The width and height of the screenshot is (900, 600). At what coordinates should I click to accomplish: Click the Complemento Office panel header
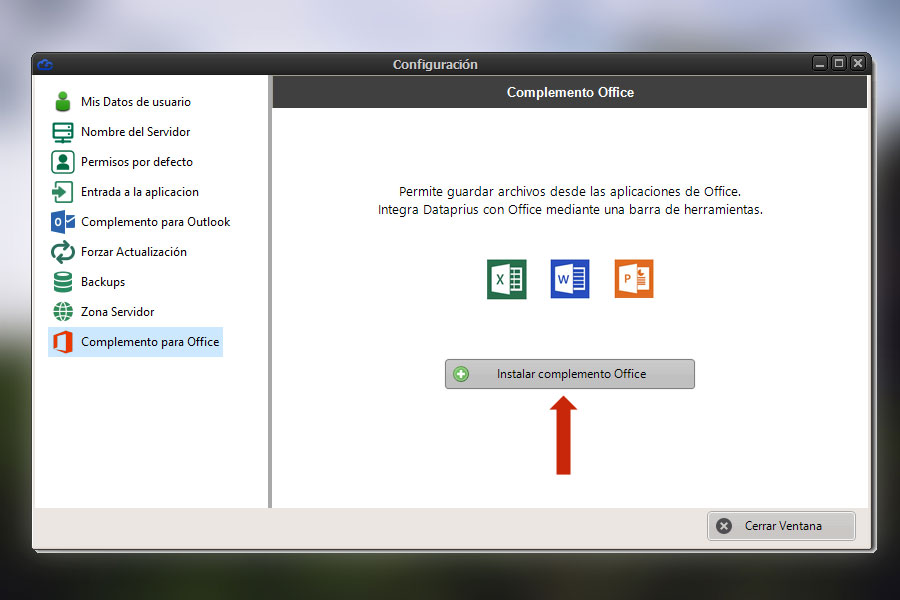(569, 92)
